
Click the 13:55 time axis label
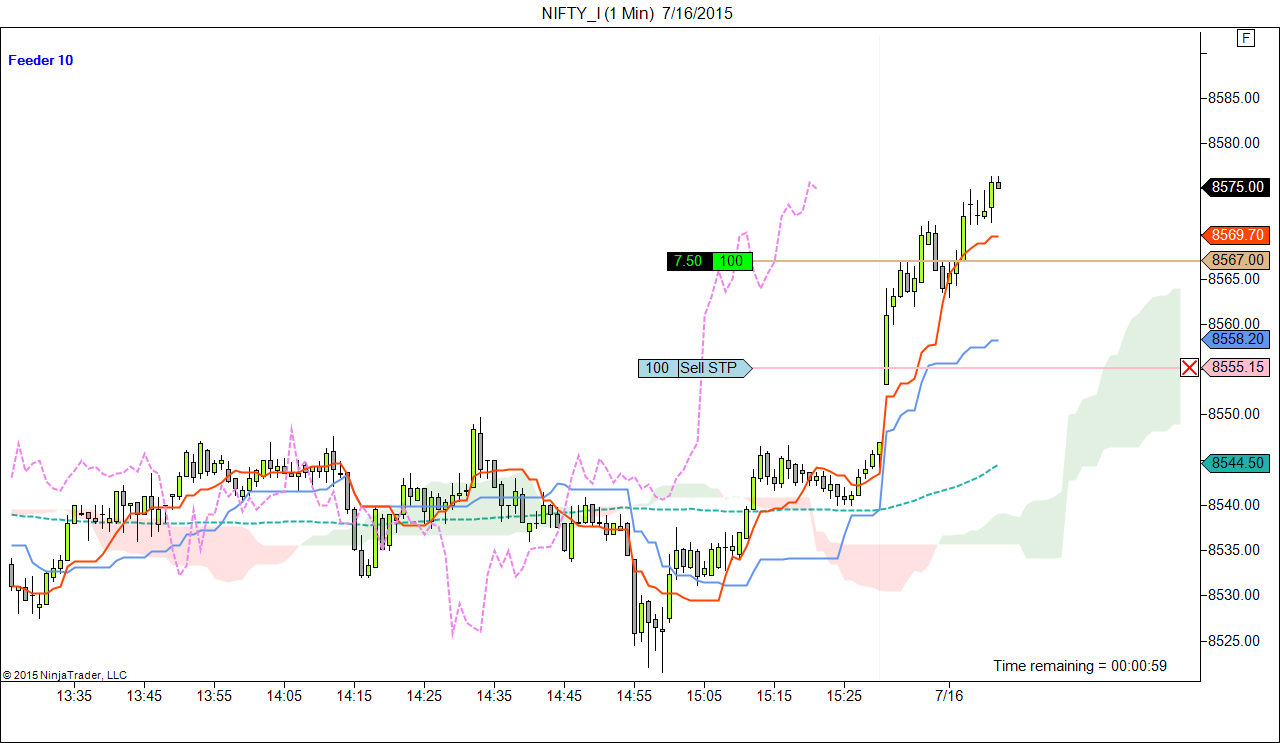pyautogui.click(x=214, y=695)
